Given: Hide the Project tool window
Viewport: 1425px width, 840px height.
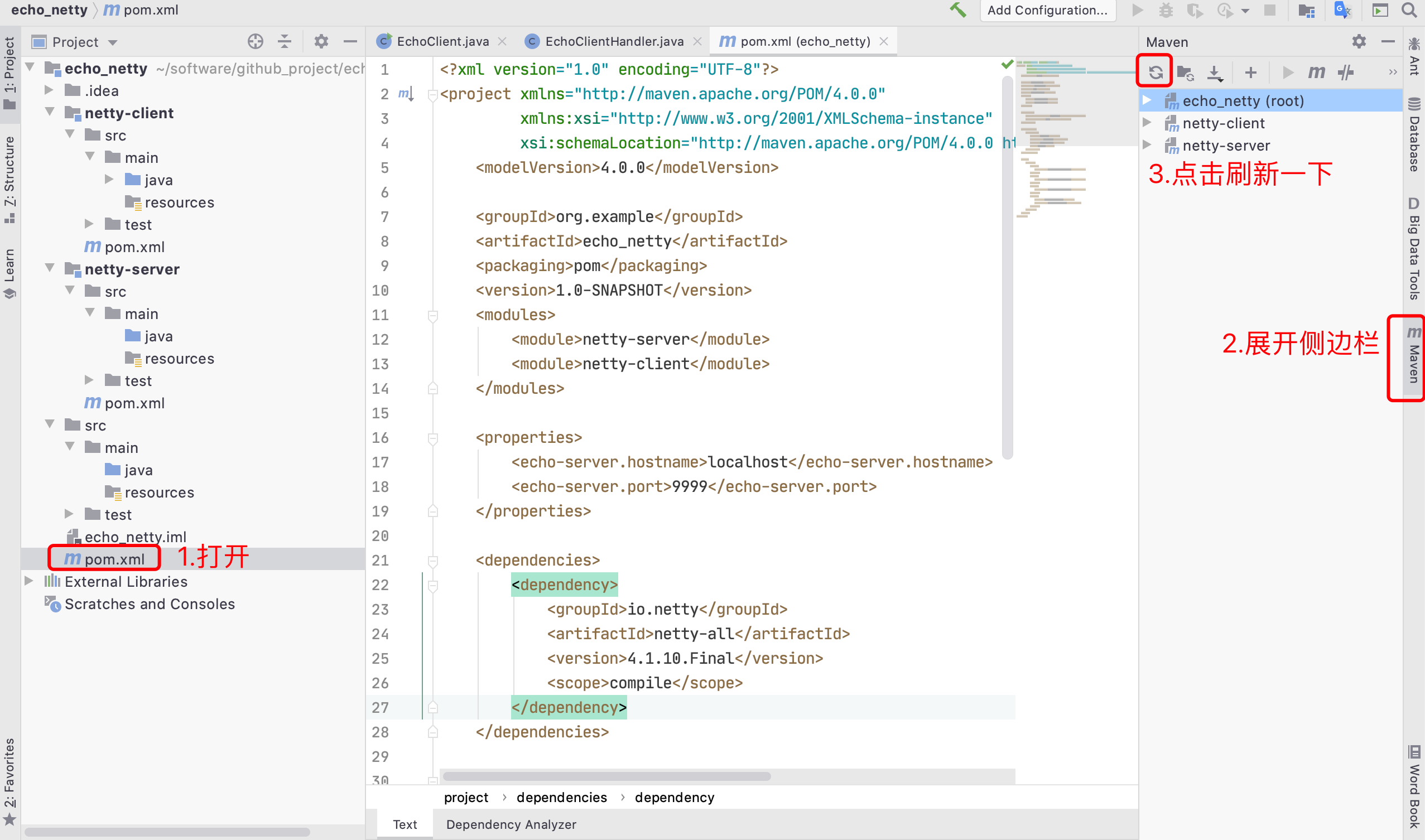Looking at the screenshot, I should 350,41.
